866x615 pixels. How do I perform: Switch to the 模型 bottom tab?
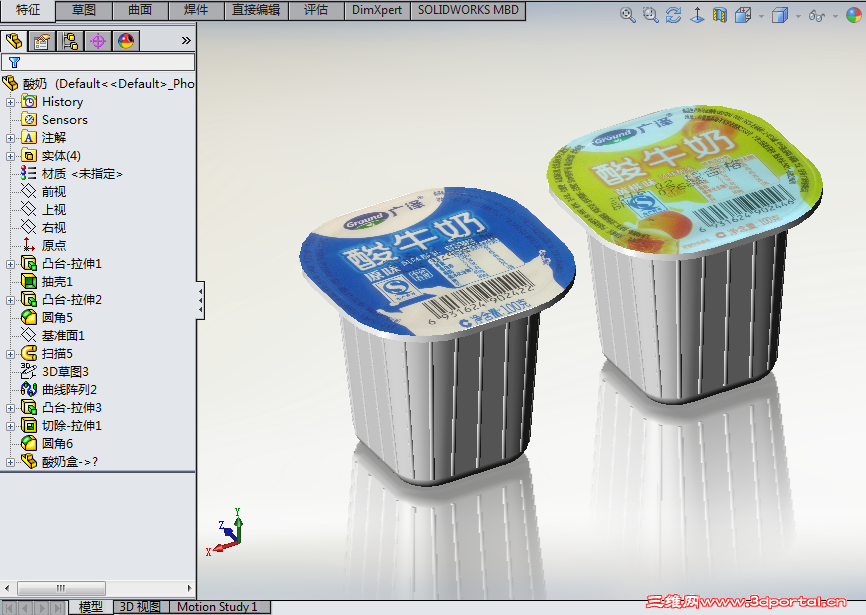pyautogui.click(x=91, y=607)
